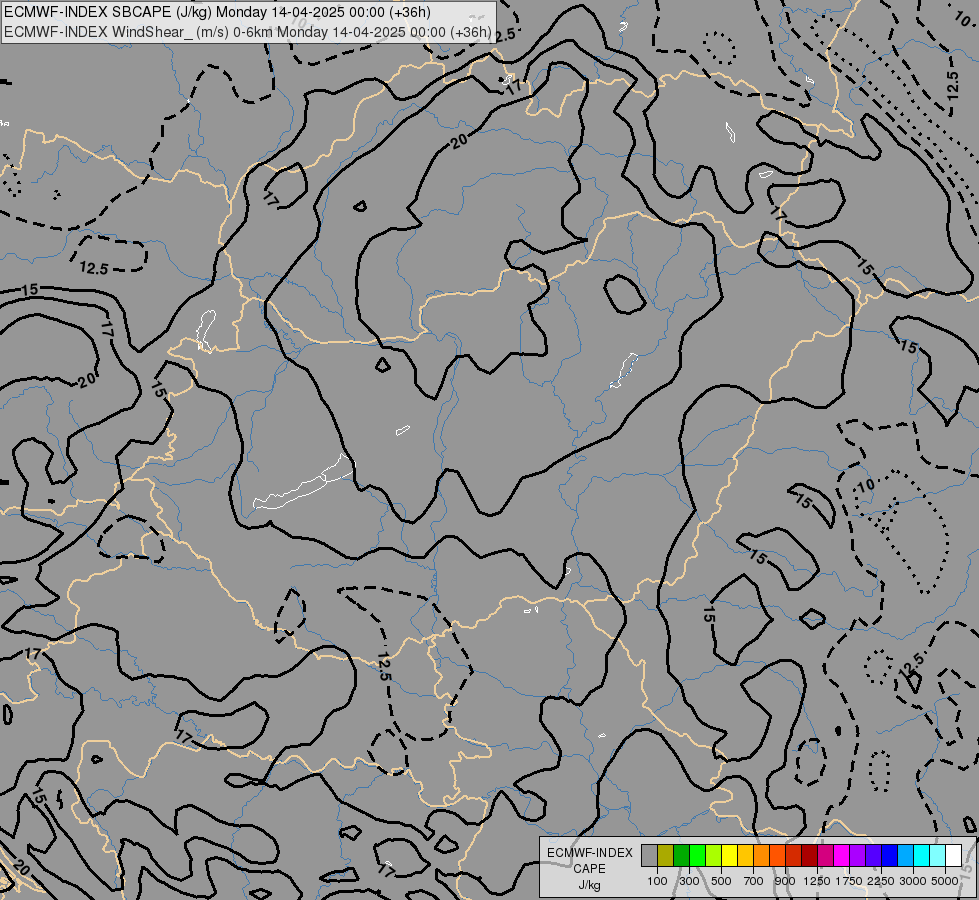Click the legend label "1250"
Image resolution: width=979 pixels, height=900 pixels.
817,881
